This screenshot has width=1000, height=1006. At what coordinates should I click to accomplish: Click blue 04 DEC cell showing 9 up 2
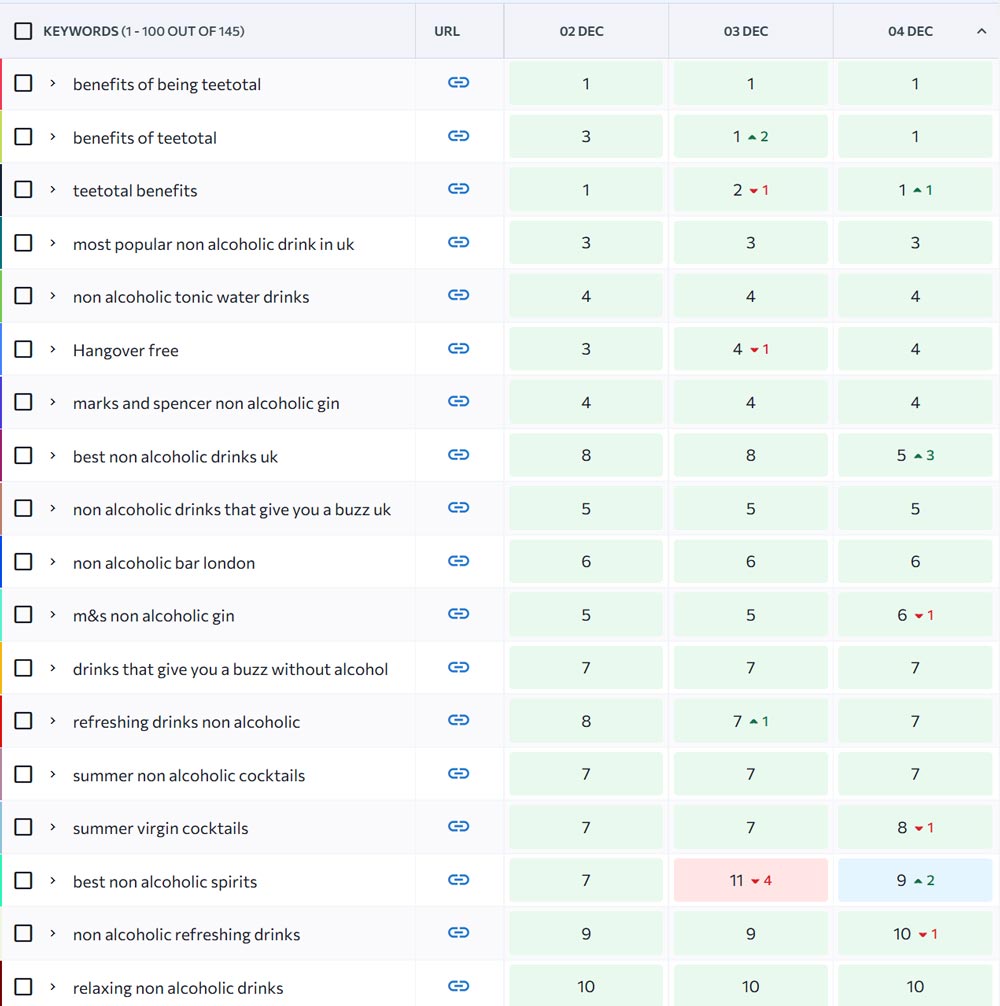click(915, 880)
